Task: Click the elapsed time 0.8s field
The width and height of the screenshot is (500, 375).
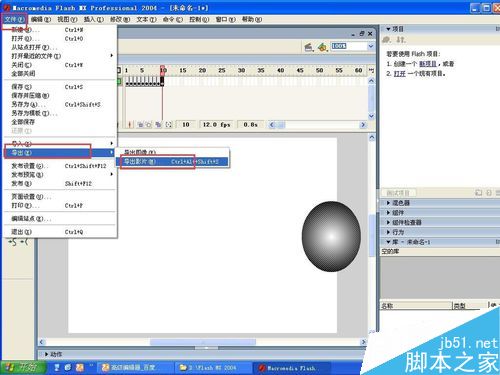Action: pos(251,125)
